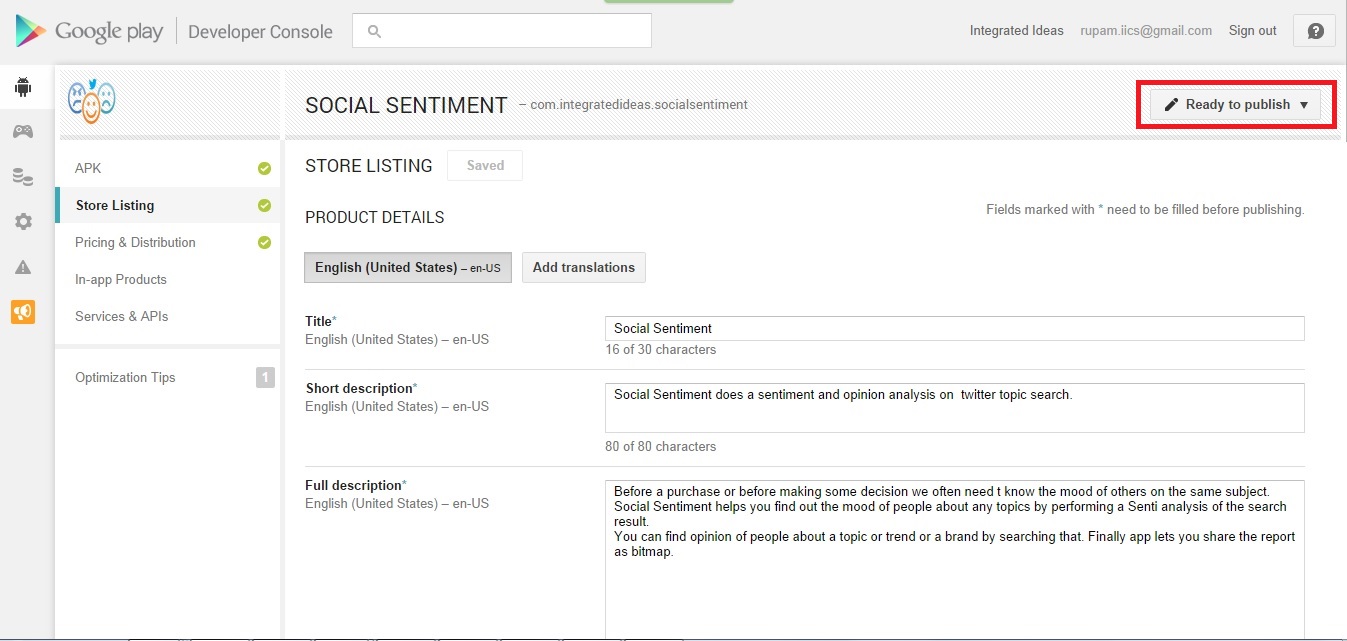Image resolution: width=1347 pixels, height=641 pixels.
Task: Click the Saved button
Action: (485, 165)
